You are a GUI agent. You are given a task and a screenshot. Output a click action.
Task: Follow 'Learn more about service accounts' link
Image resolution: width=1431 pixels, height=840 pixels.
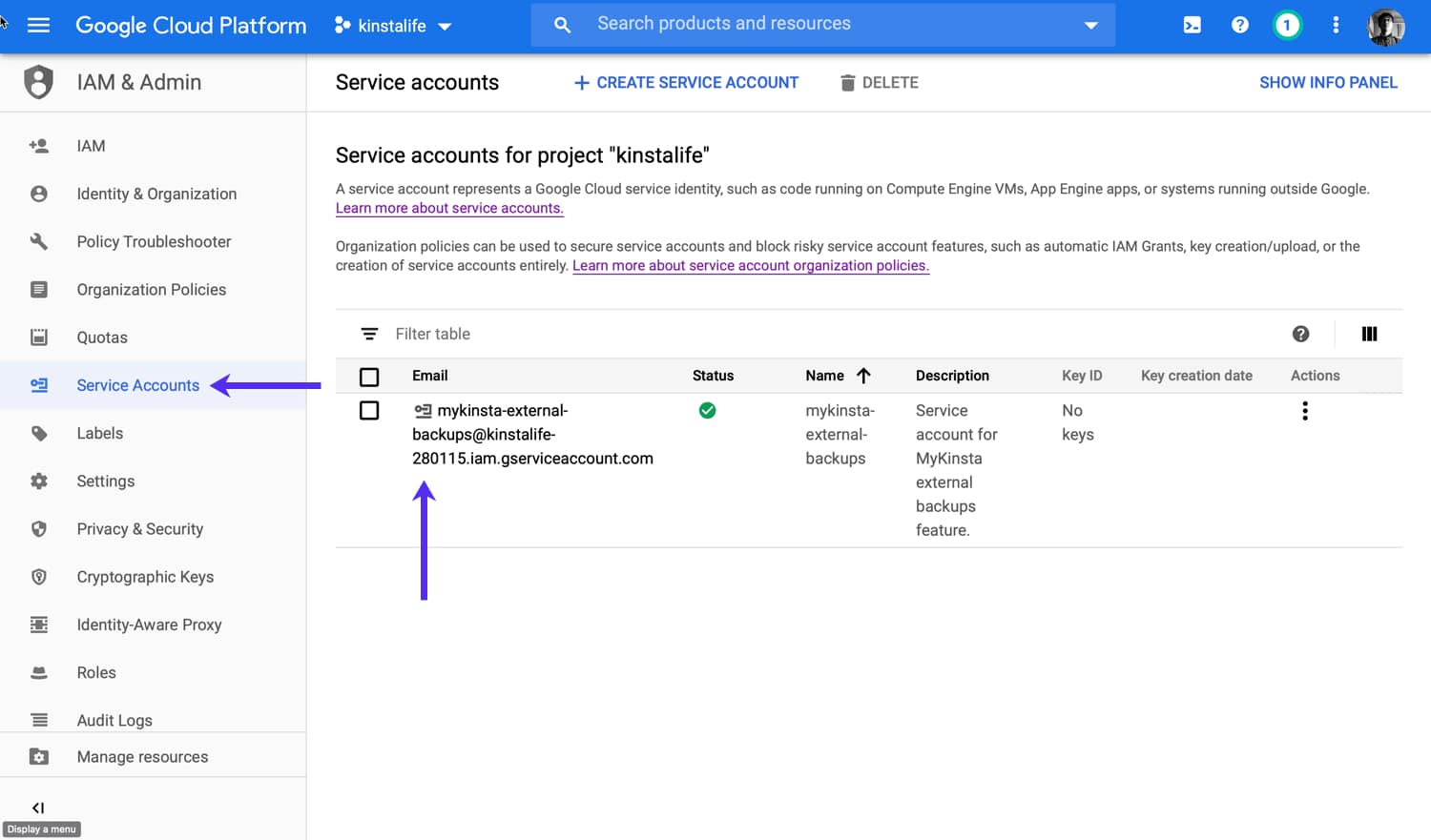449,208
